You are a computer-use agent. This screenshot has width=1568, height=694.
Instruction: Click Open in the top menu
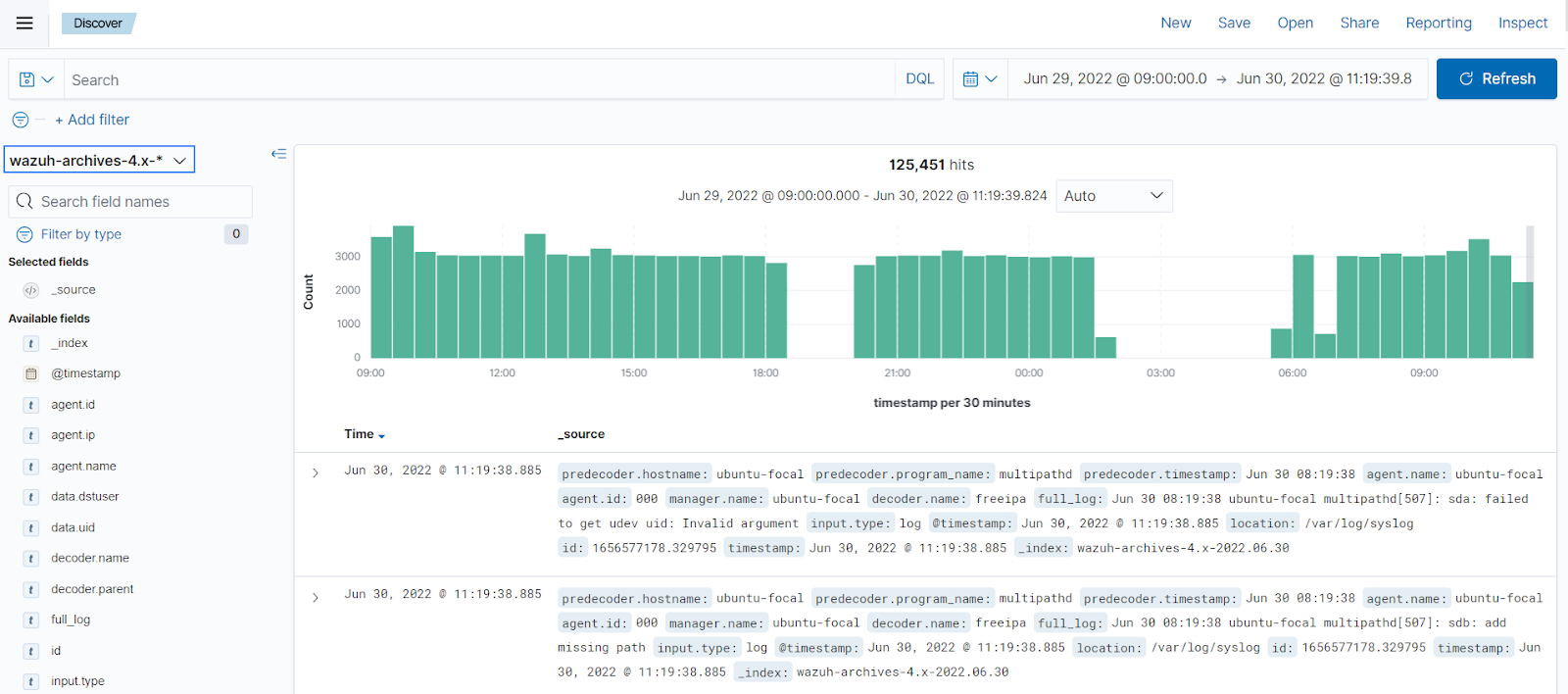tap(1295, 23)
